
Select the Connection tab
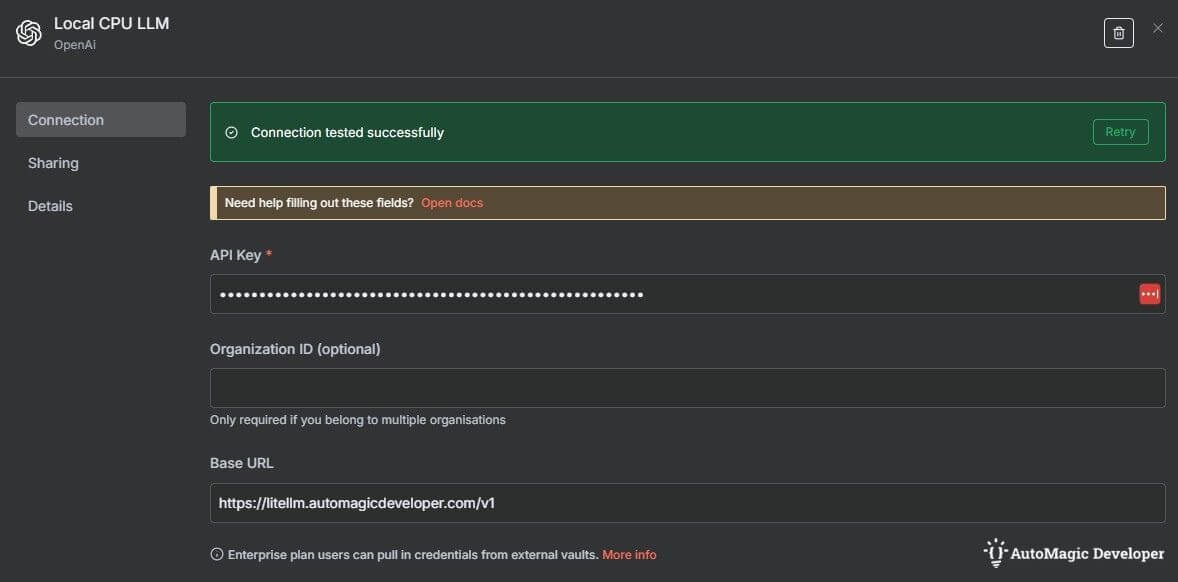point(100,120)
